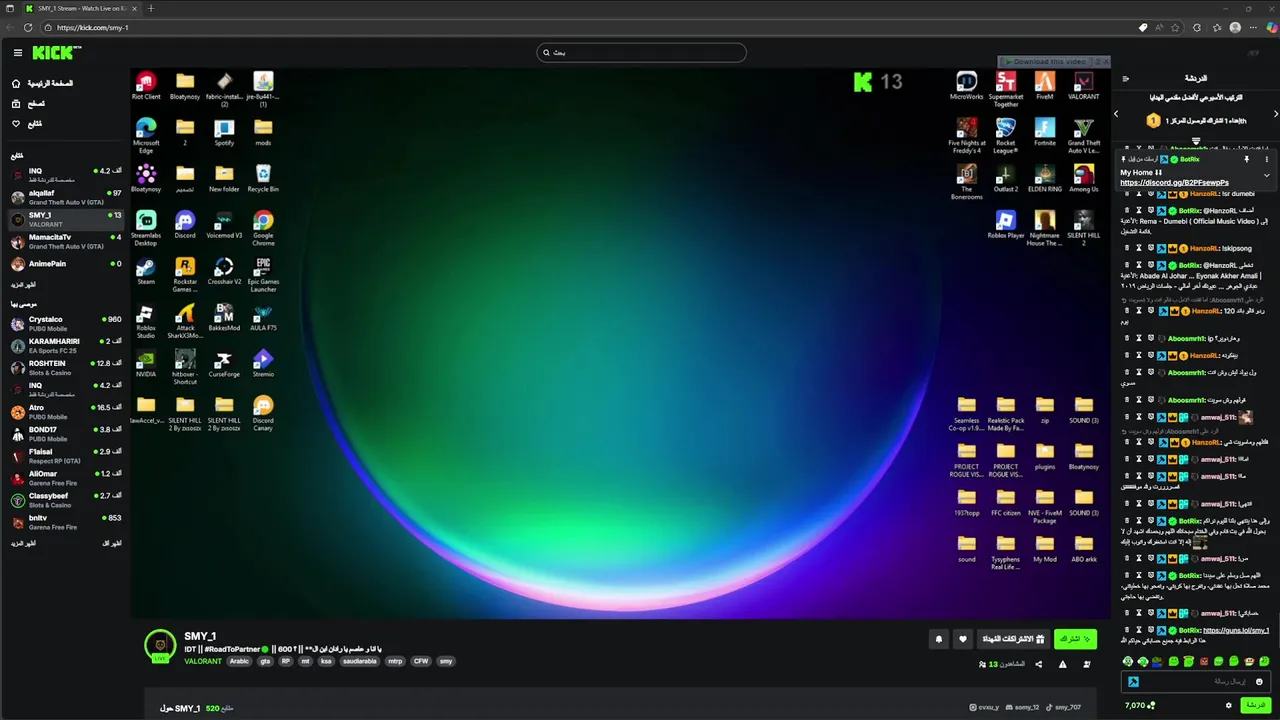1280x720 pixels.
Task: Open Classybeef recommended channel
Action: (65, 499)
